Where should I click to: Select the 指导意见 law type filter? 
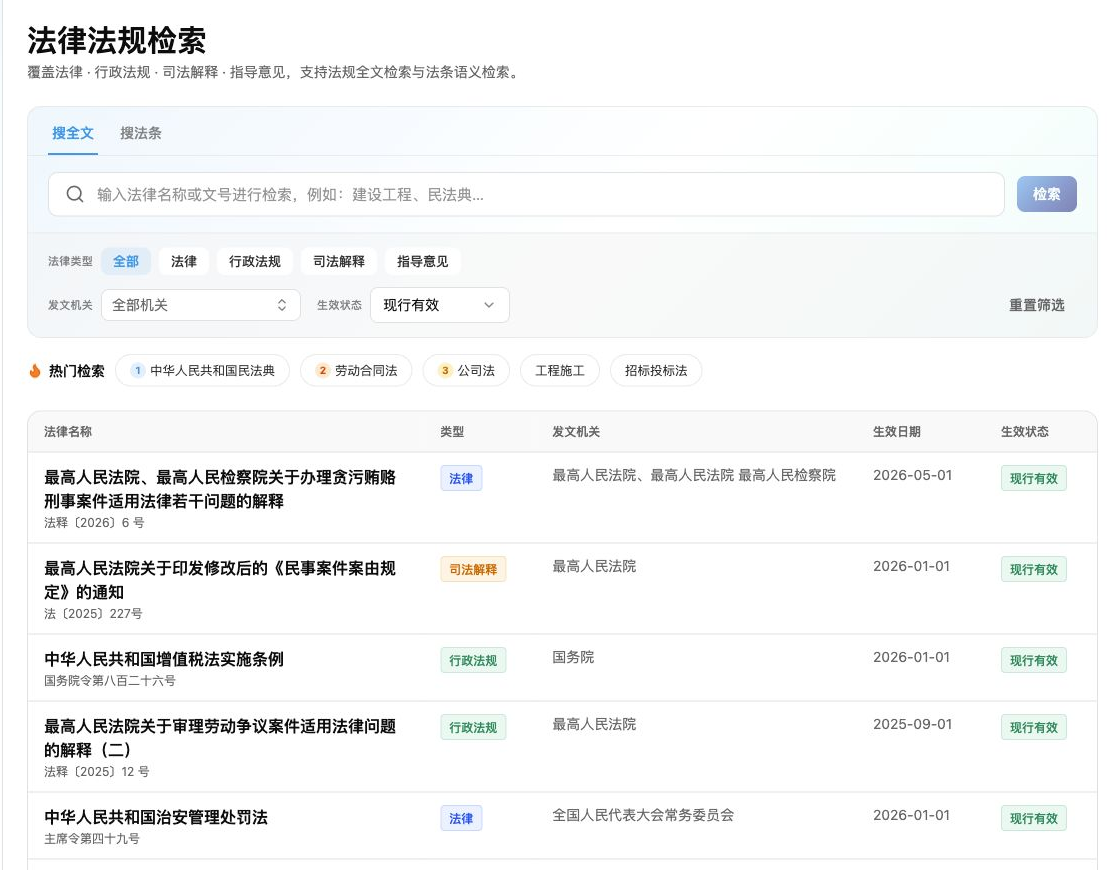tap(422, 261)
